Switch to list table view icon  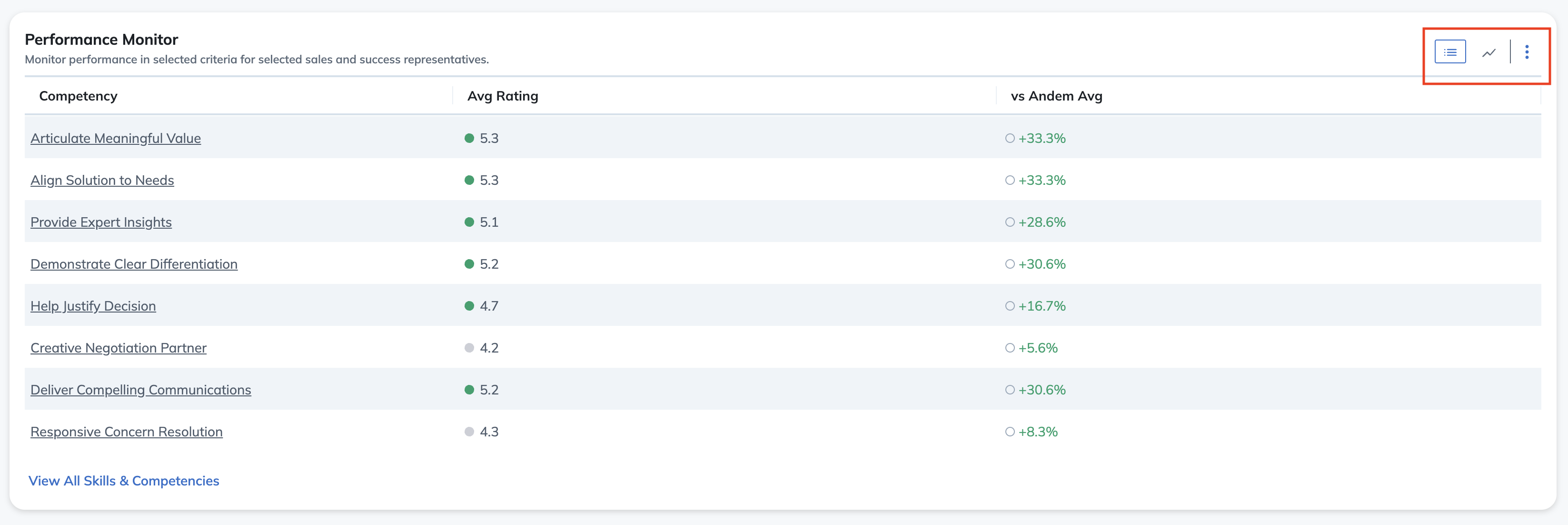[x=1450, y=52]
